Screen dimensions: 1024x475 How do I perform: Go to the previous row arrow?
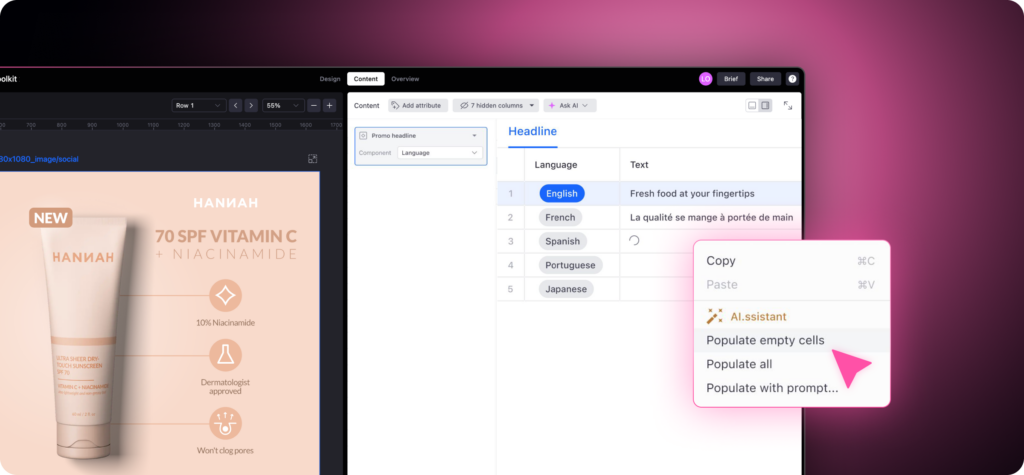point(236,105)
